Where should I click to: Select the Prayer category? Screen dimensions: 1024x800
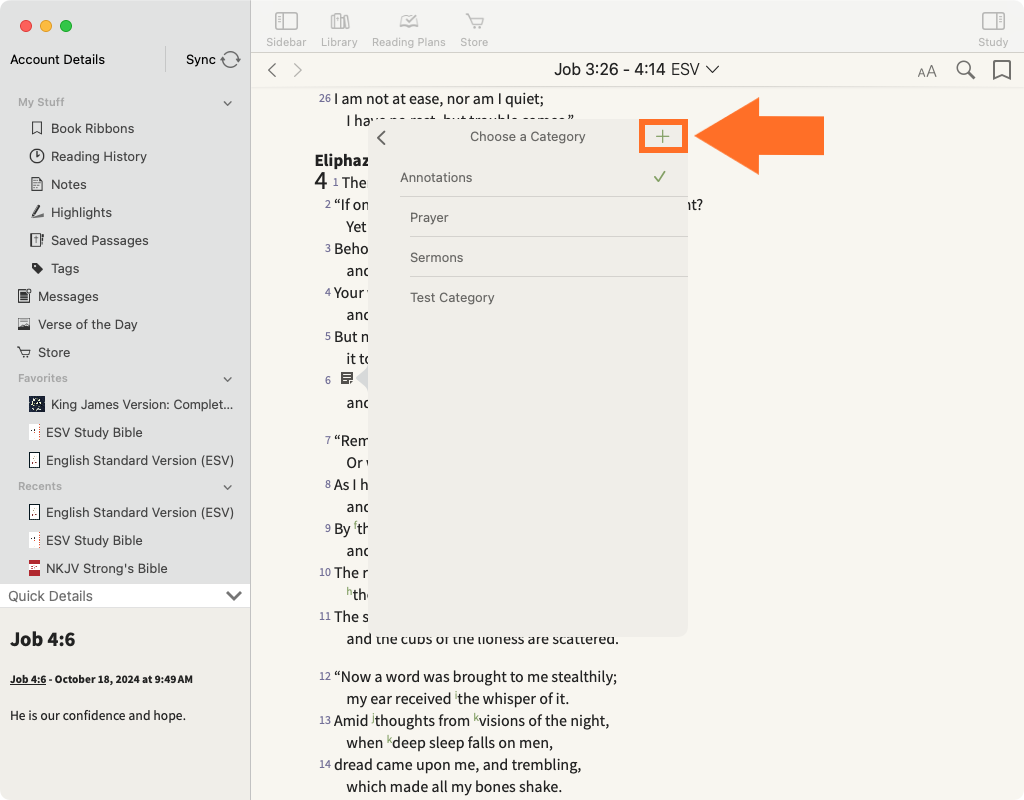429,217
